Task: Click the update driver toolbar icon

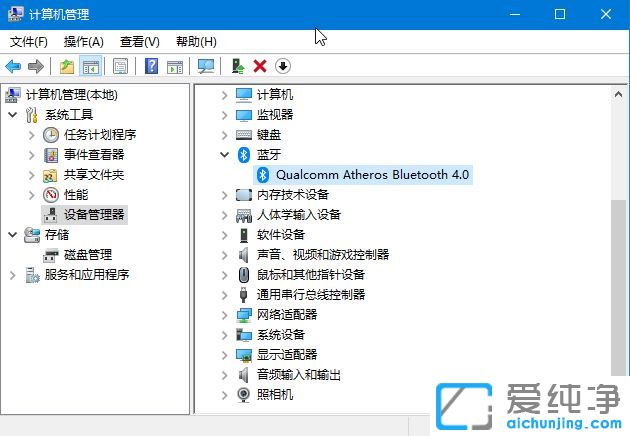Action: click(x=237, y=66)
